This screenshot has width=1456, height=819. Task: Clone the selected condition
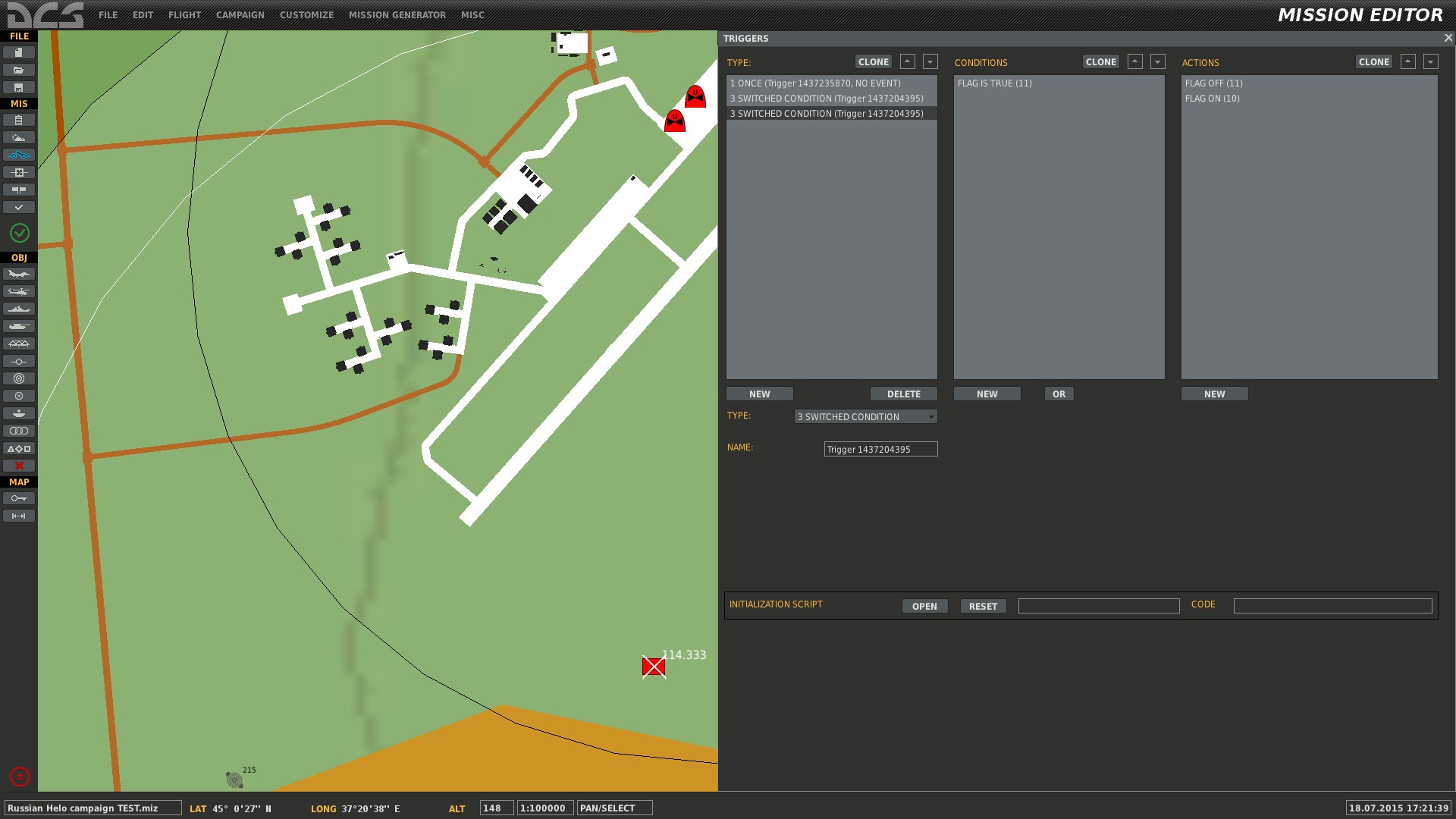pos(1101,62)
